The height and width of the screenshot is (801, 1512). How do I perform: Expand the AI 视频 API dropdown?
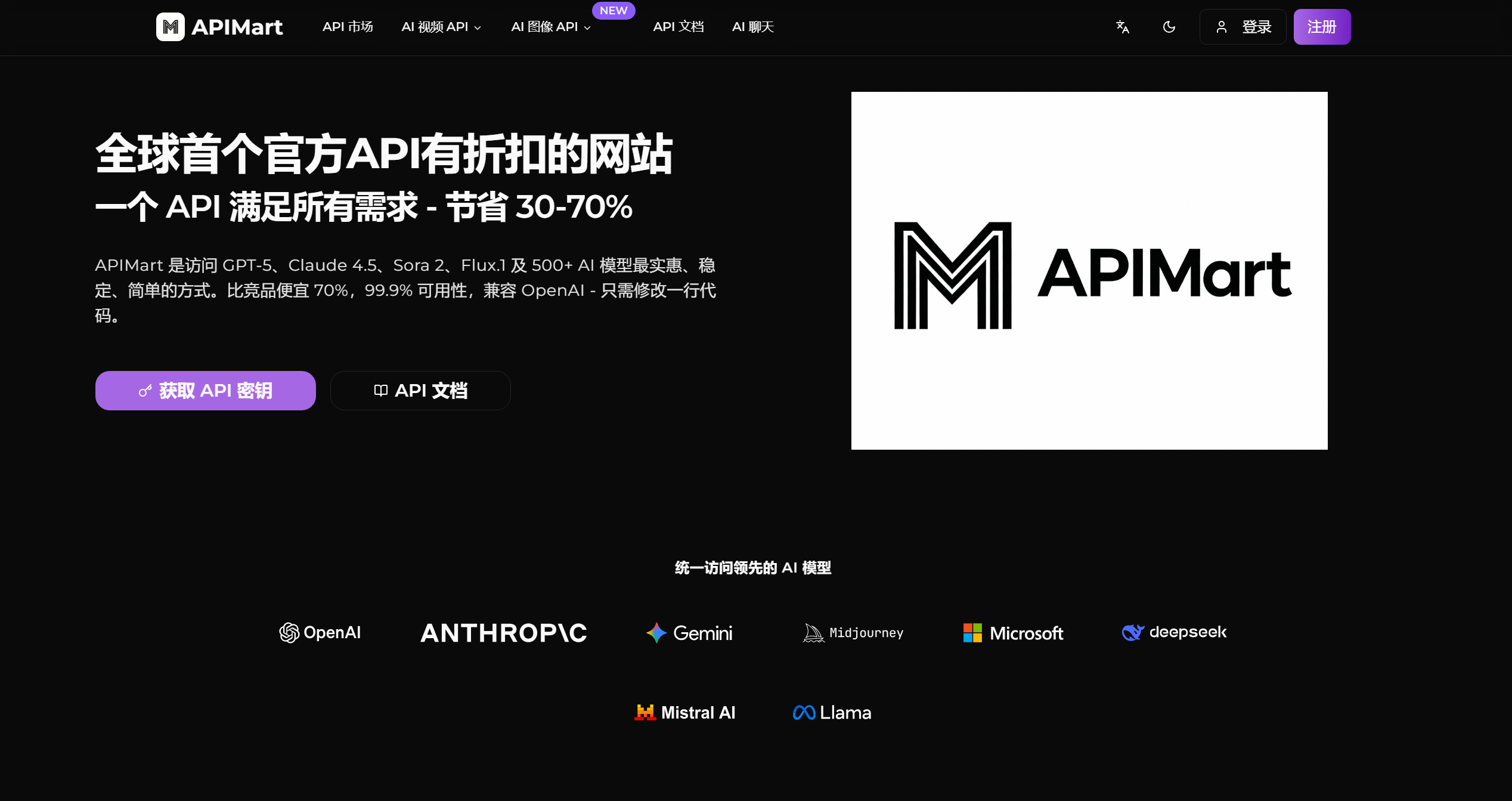click(x=441, y=27)
